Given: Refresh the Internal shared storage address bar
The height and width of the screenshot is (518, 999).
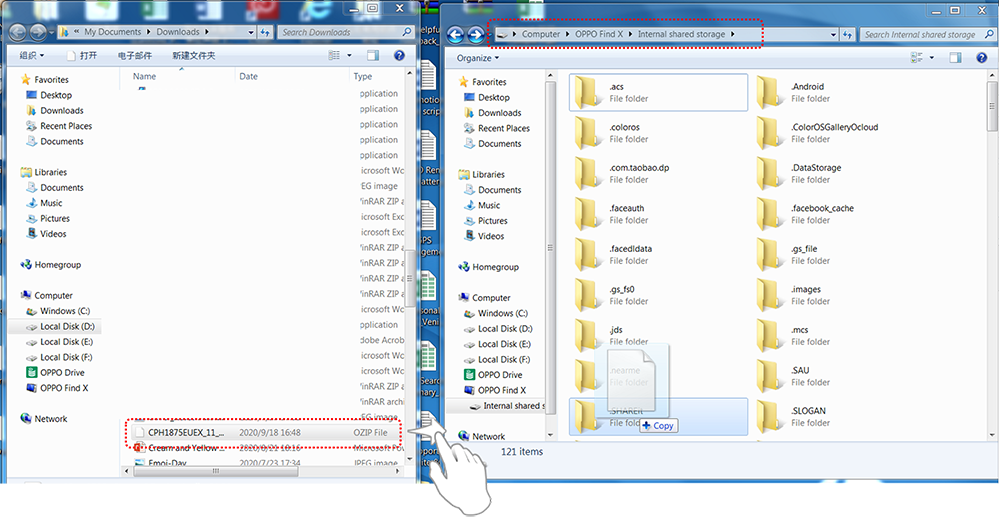Looking at the screenshot, I should [847, 34].
